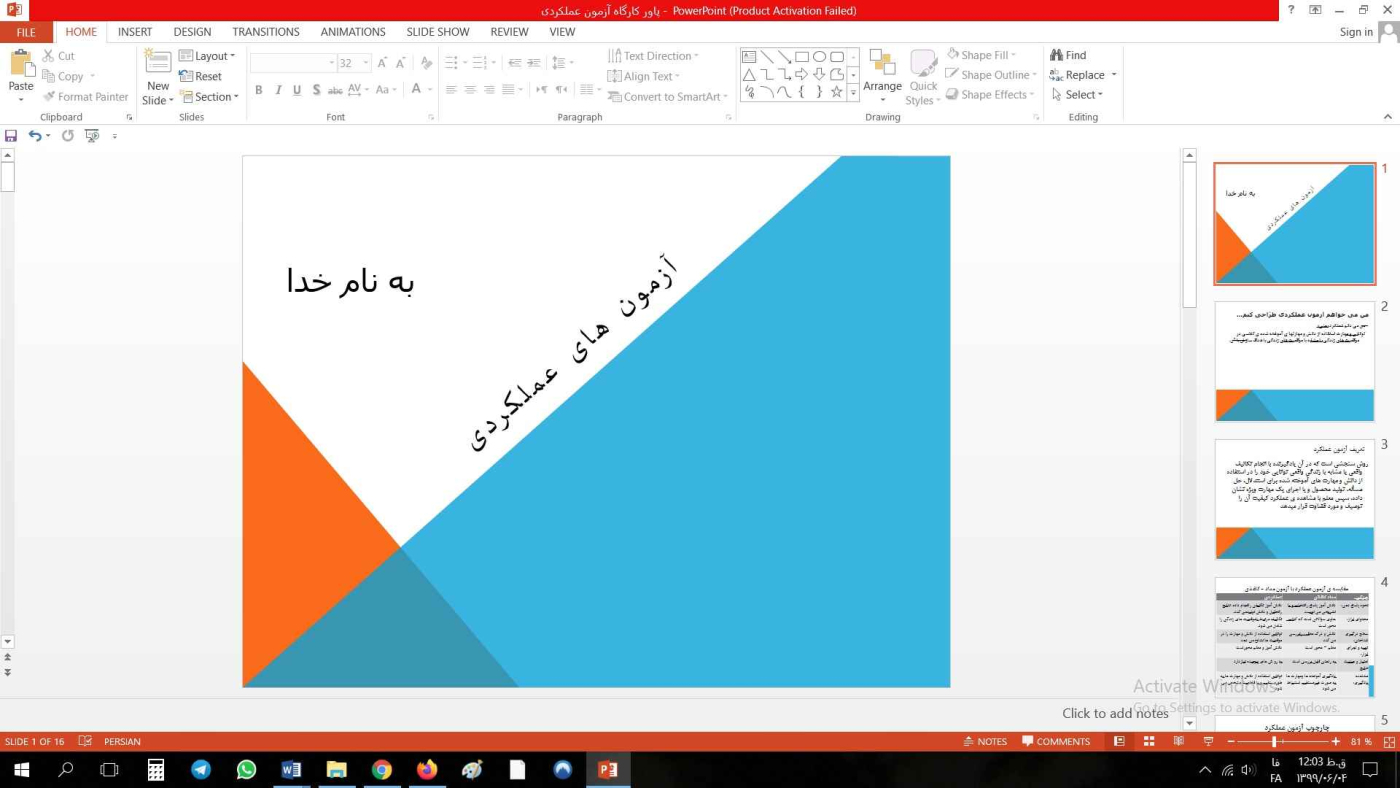This screenshot has width=1400, height=788.
Task: Toggle Italic text formatting
Action: tap(278, 90)
